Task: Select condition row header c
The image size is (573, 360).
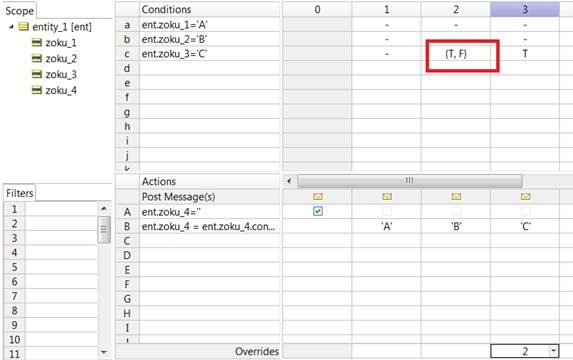Action: [127, 54]
